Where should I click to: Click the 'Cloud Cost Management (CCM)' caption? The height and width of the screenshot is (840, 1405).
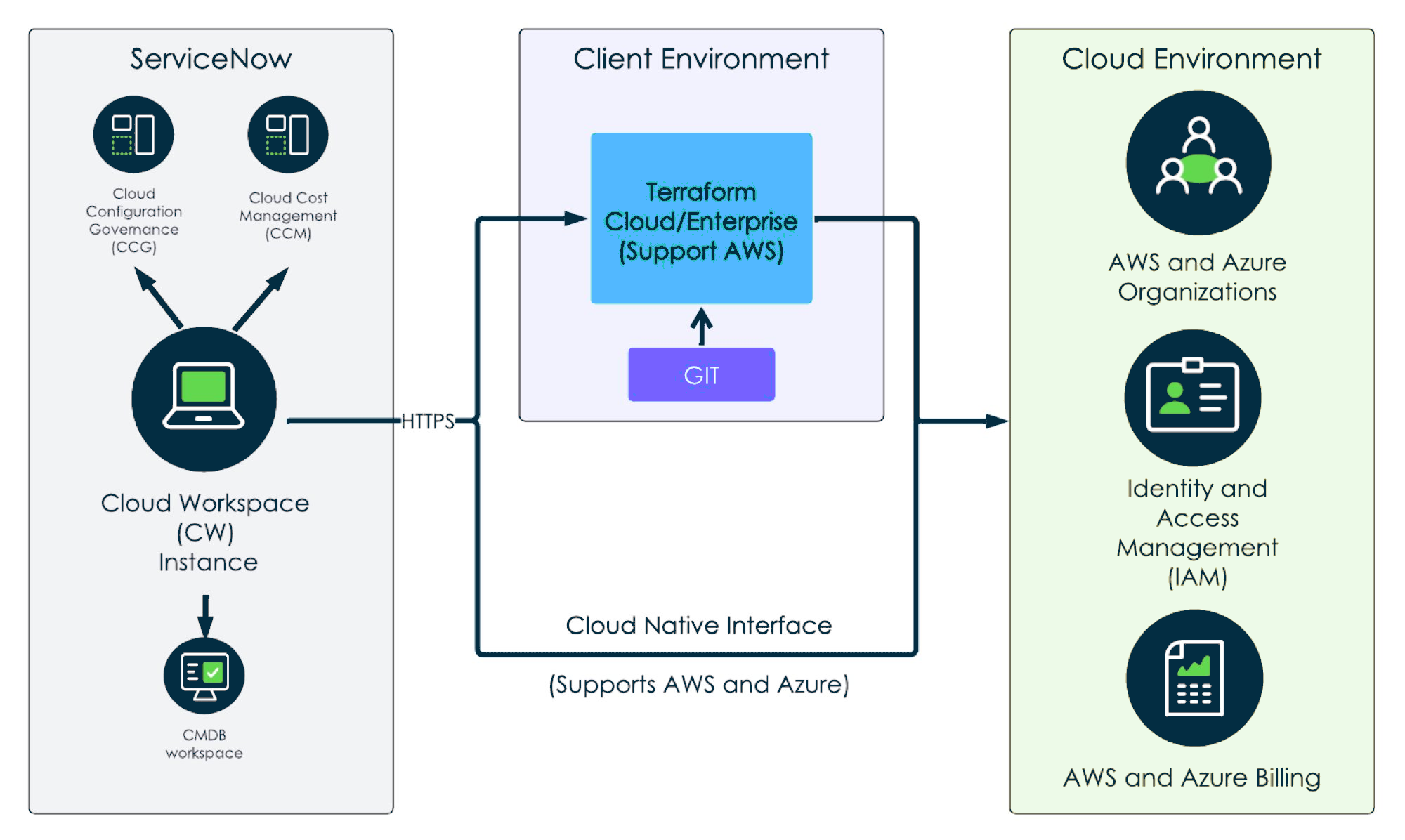click(288, 216)
